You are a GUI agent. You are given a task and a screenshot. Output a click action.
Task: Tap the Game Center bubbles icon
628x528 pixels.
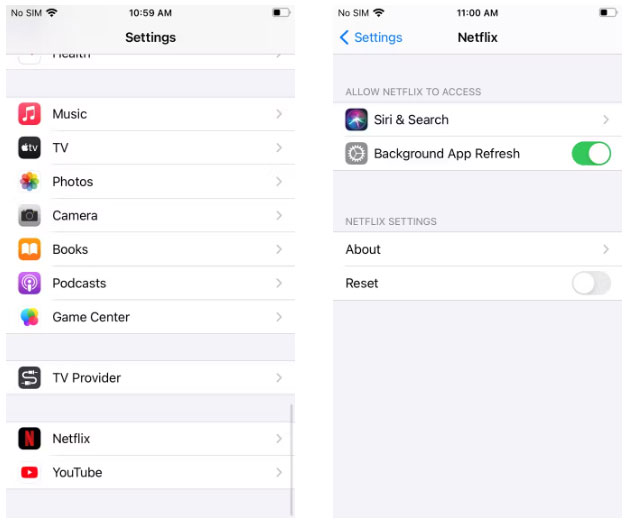point(29,317)
